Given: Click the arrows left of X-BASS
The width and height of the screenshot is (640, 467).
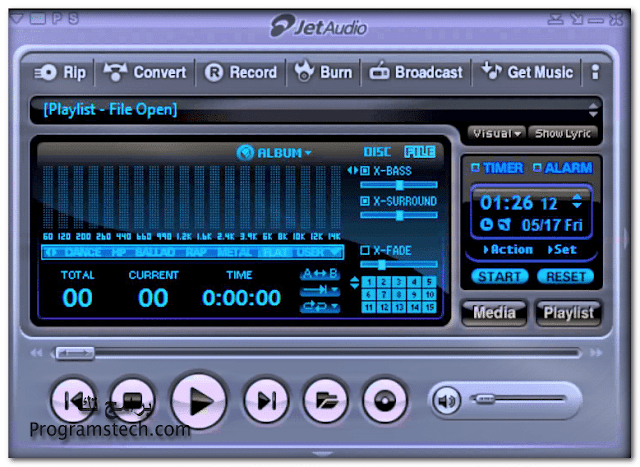Looking at the screenshot, I should coord(352,170).
